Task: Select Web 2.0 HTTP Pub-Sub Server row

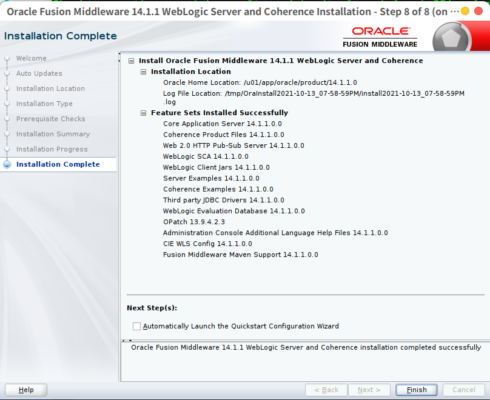Action: [233, 146]
